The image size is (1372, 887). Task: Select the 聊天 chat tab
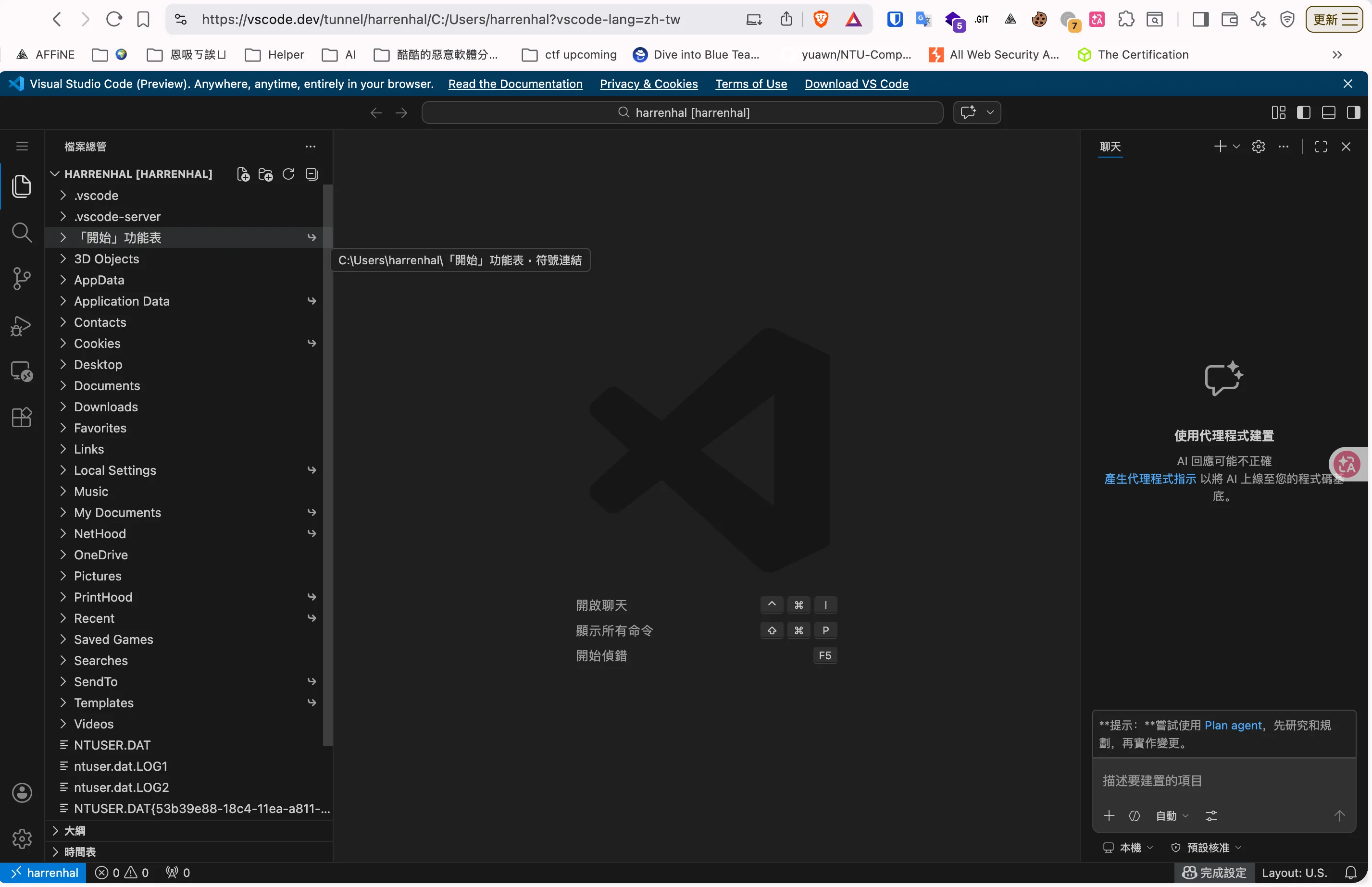[x=1110, y=146]
